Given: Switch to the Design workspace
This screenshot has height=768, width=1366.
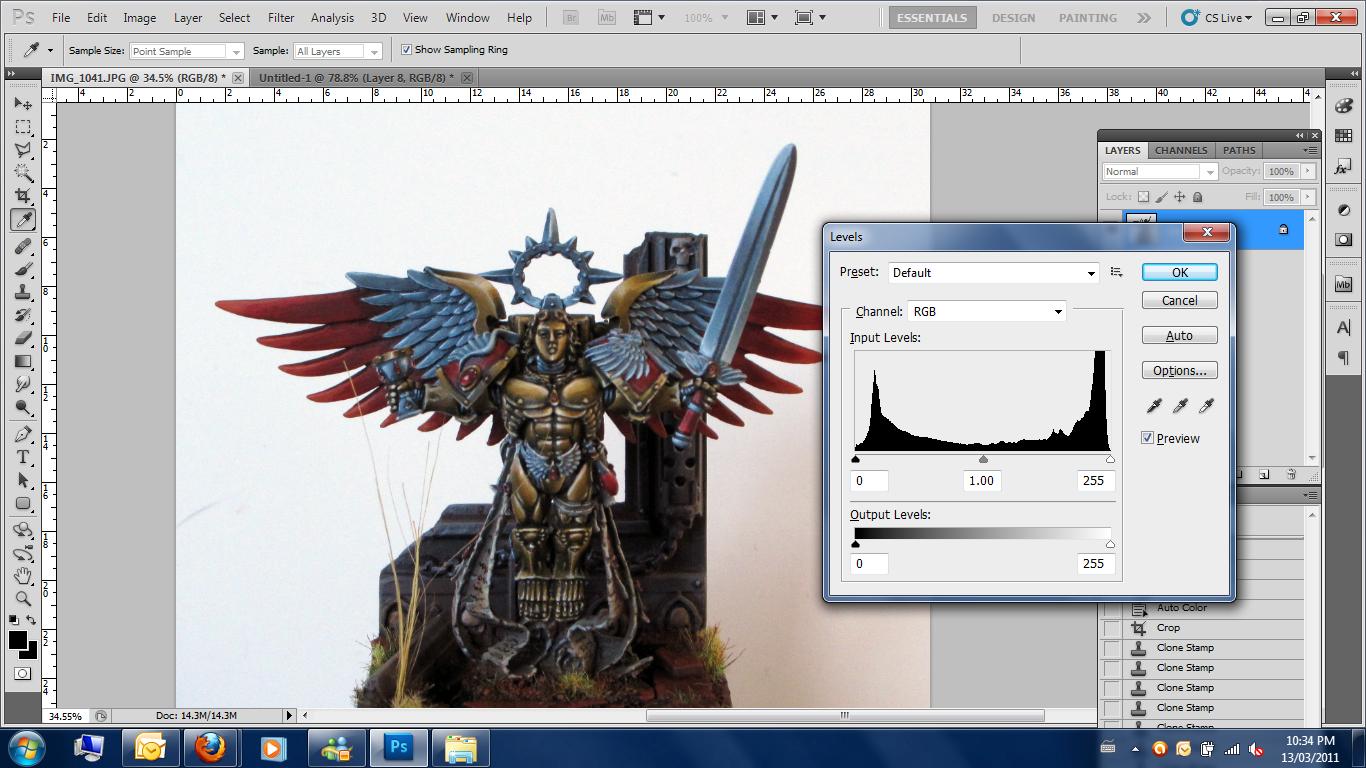Looking at the screenshot, I should pyautogui.click(x=1013, y=17).
